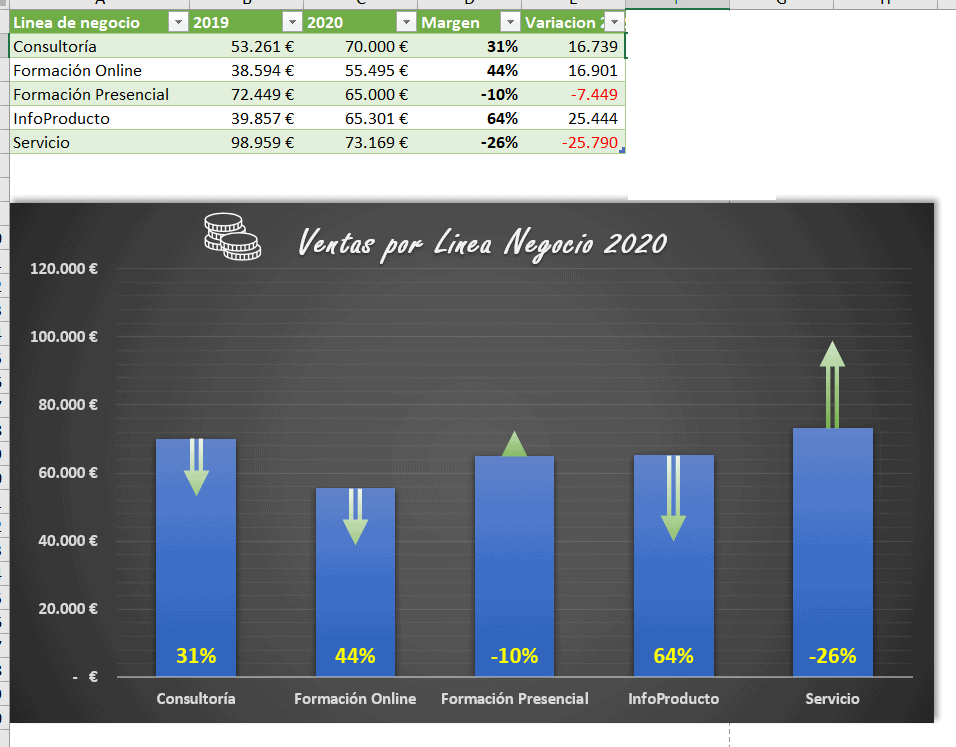Select the coins icon in the chart

[x=232, y=237]
